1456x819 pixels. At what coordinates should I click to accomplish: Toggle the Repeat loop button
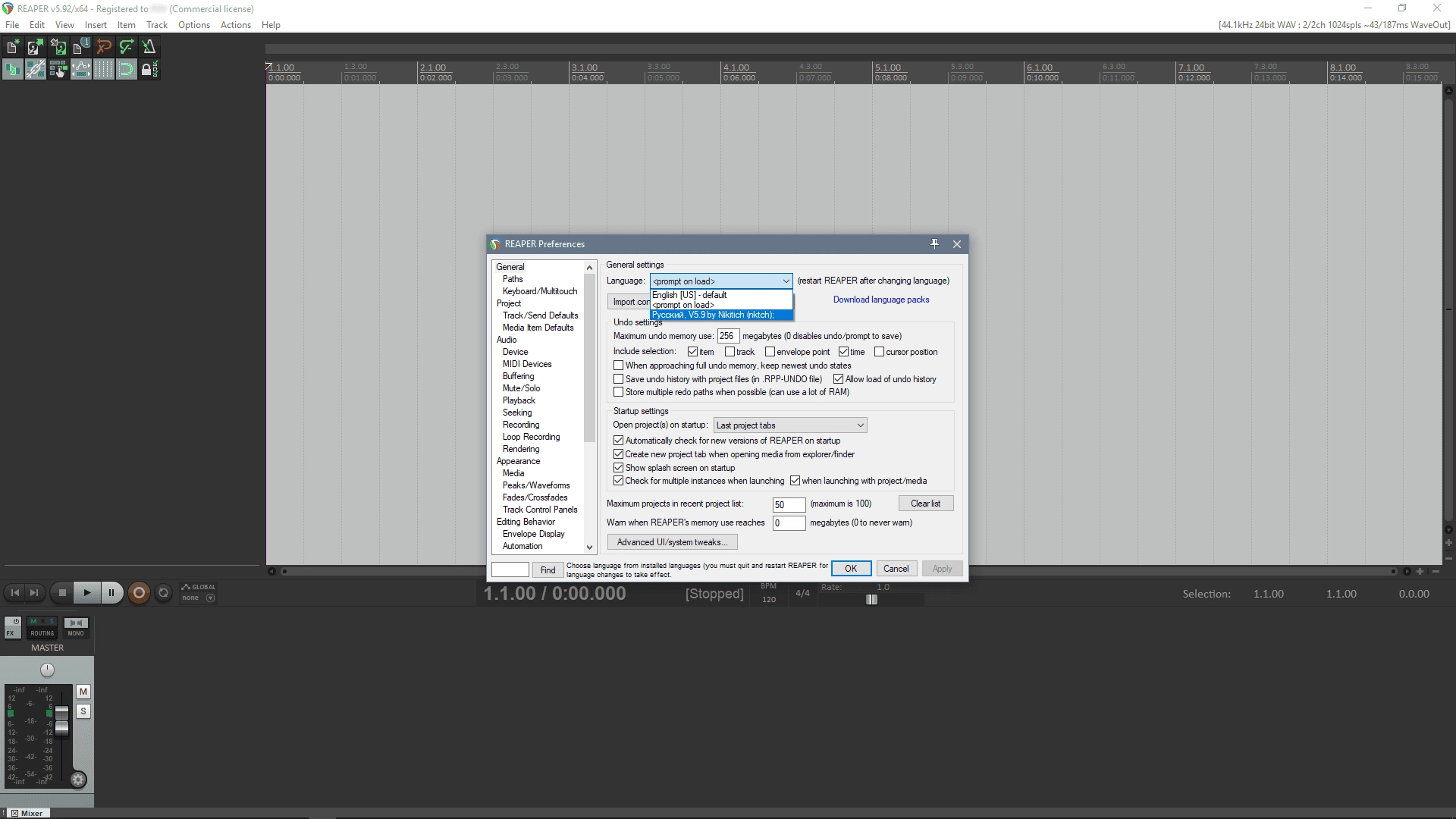[163, 593]
